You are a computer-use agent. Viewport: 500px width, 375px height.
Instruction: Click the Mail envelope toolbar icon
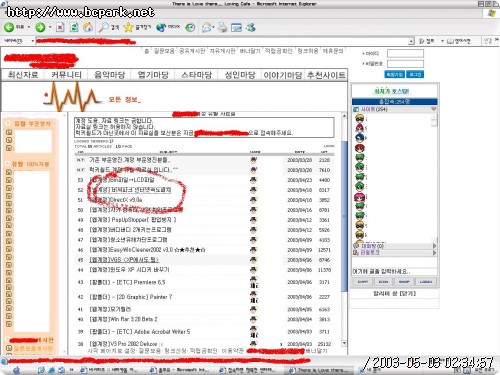point(207,27)
